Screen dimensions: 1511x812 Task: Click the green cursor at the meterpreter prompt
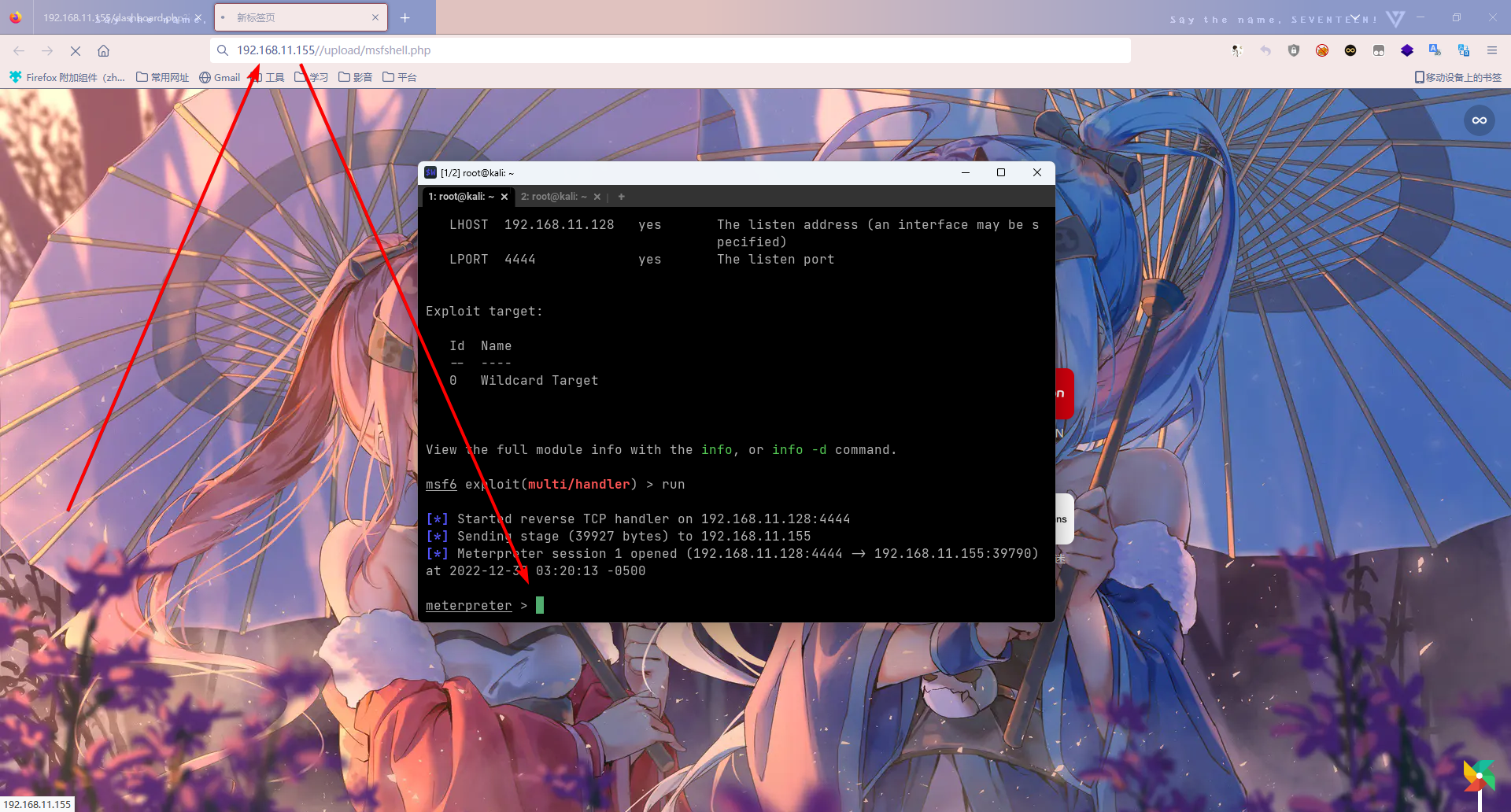[x=540, y=605]
